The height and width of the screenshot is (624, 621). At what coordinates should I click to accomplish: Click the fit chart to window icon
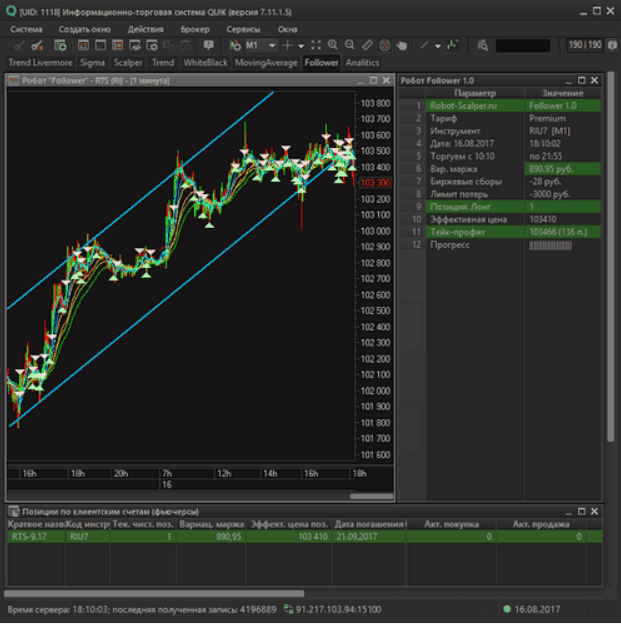(316, 45)
